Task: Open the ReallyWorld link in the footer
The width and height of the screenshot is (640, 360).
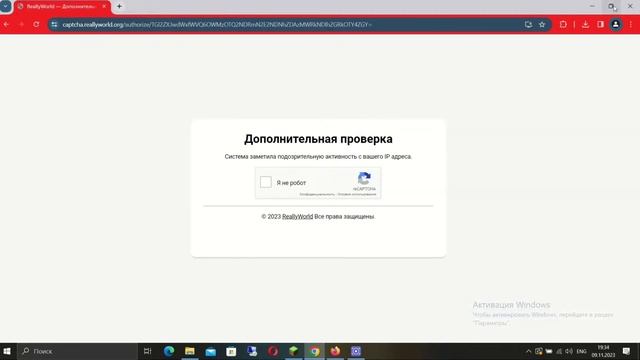Action: [297, 217]
